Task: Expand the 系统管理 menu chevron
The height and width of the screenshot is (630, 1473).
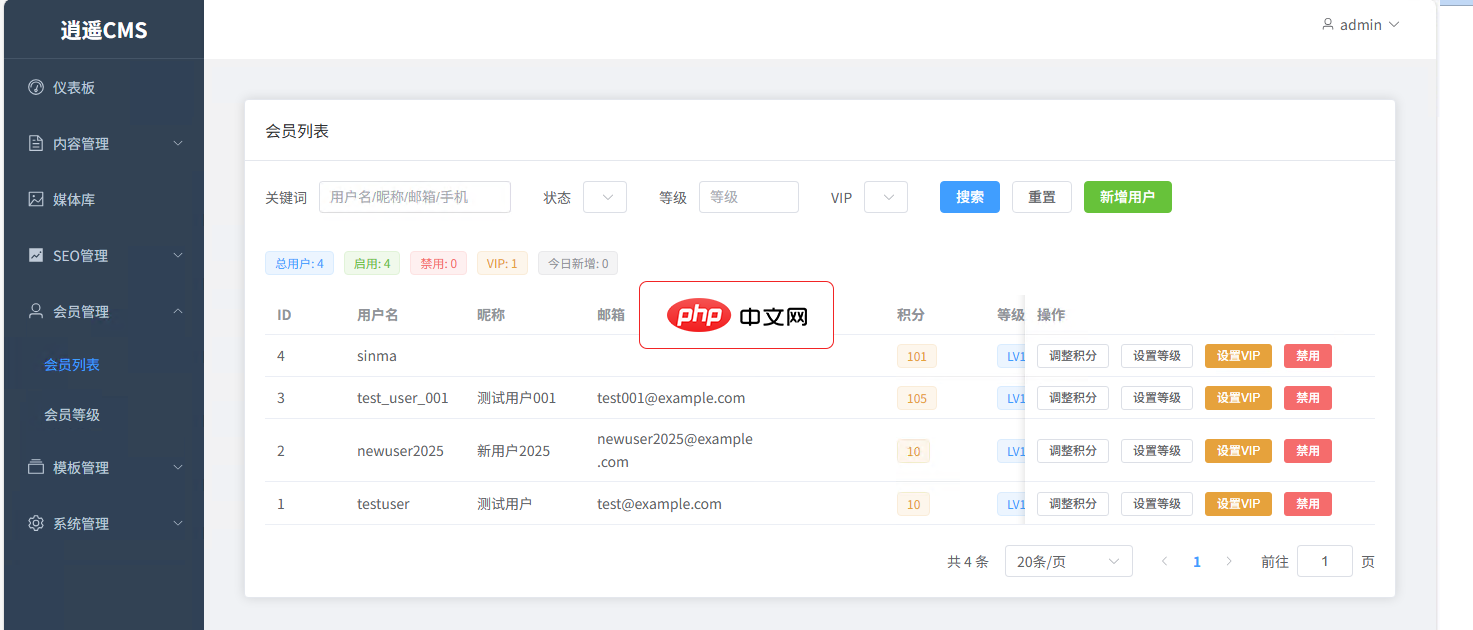Action: click(178, 523)
